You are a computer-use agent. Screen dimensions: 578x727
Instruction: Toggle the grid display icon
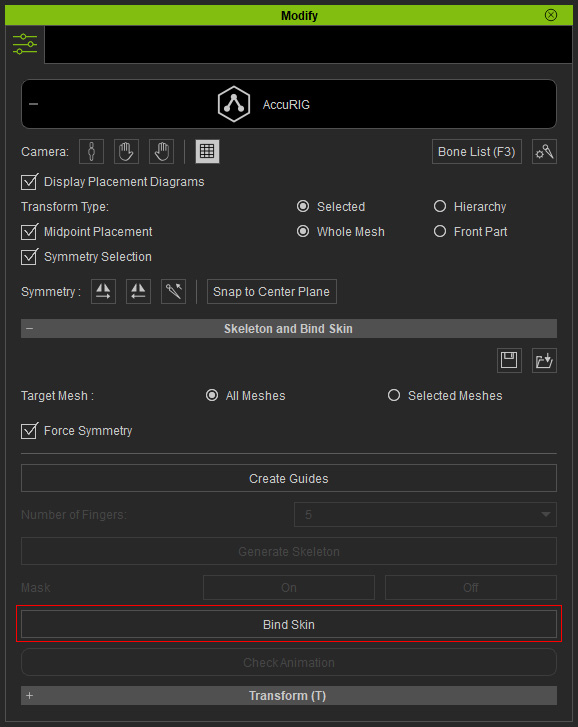pyautogui.click(x=207, y=152)
